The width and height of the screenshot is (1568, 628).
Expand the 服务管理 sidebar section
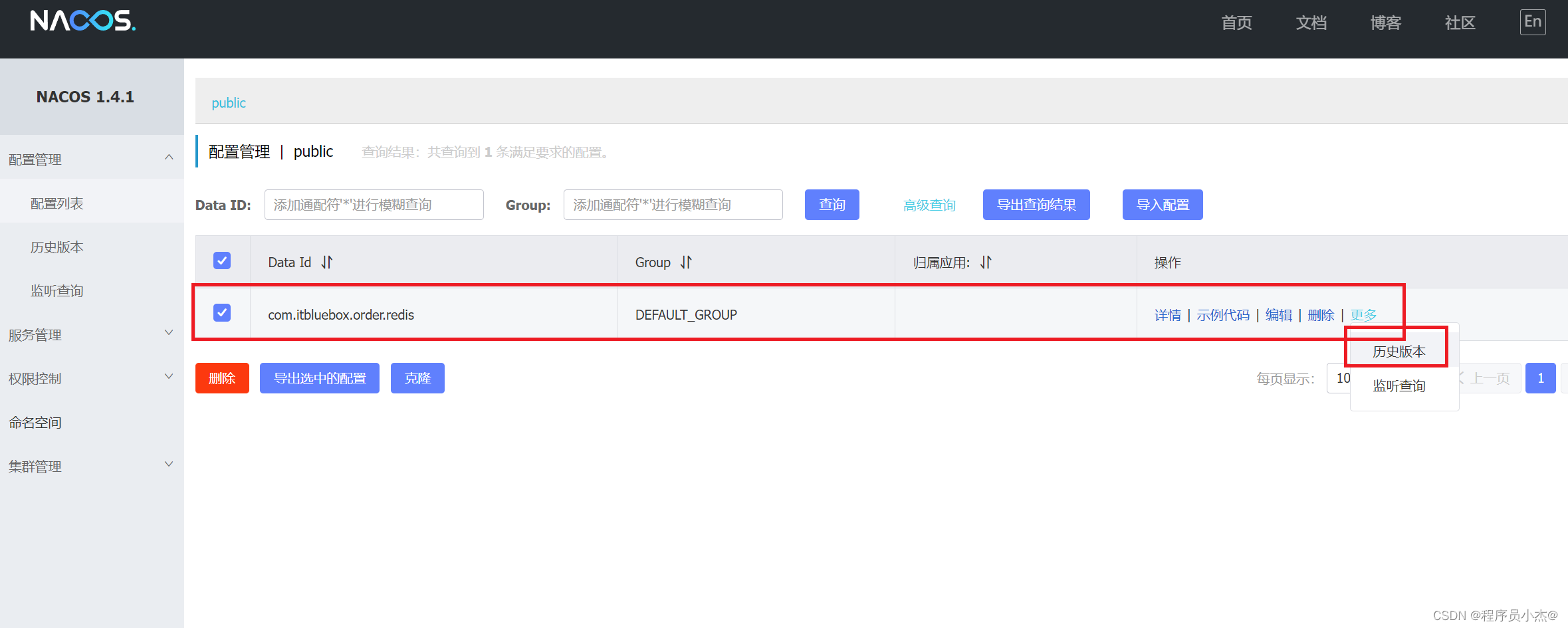pos(92,335)
